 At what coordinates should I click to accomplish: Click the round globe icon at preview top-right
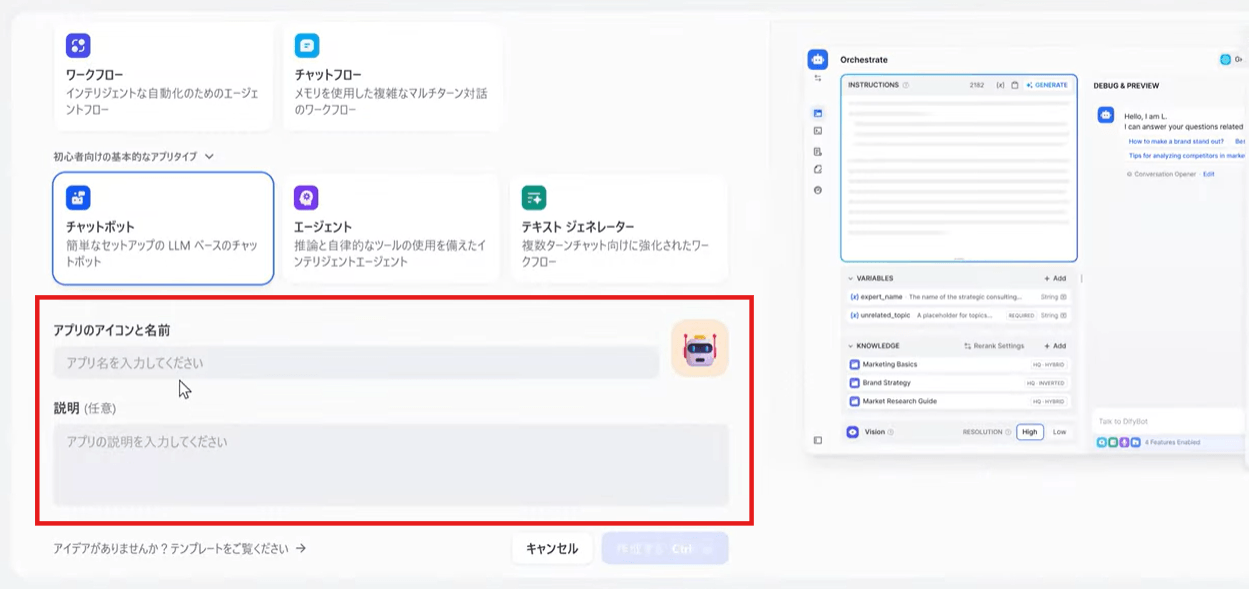tap(1225, 60)
